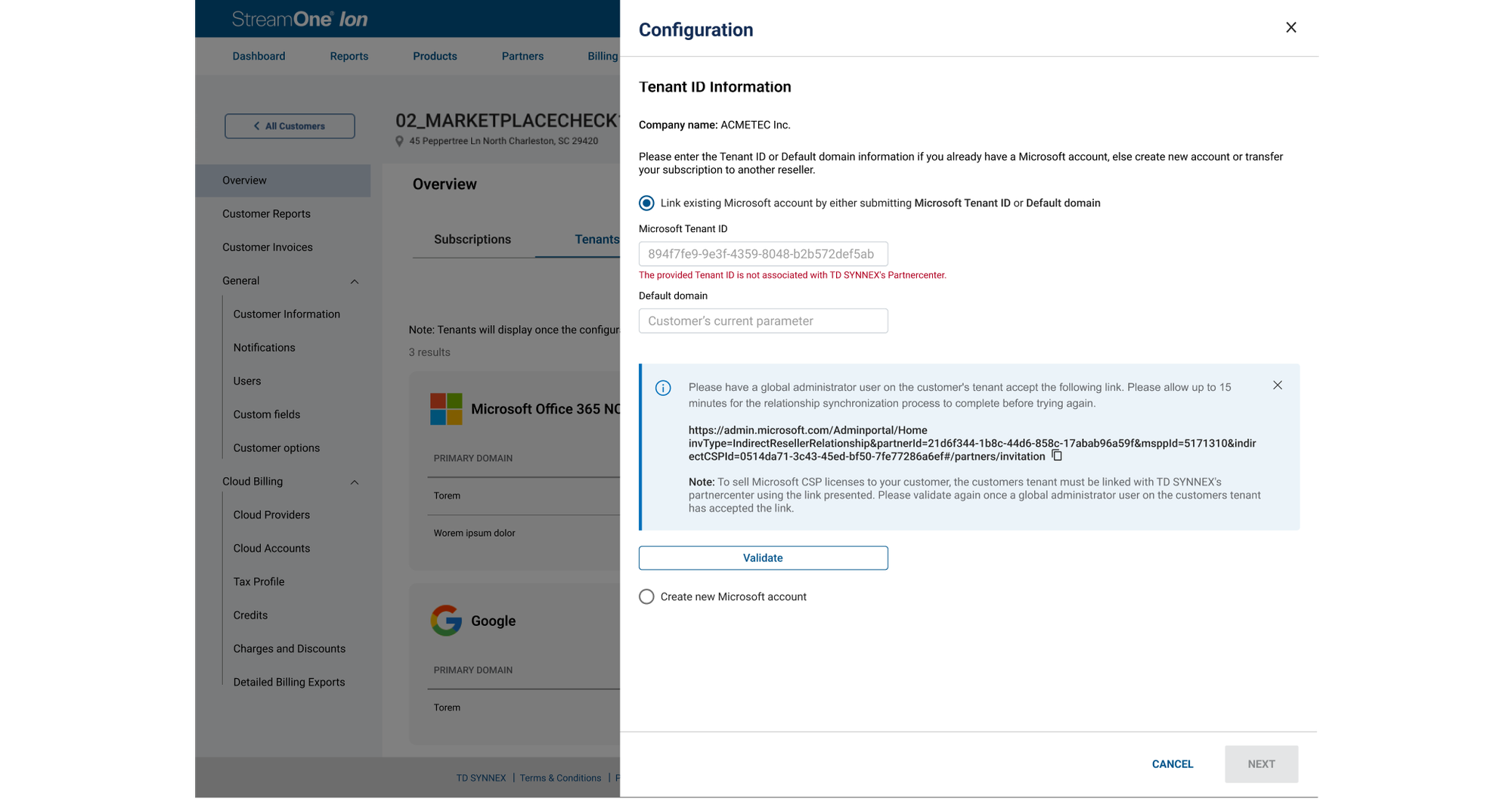Open Users in the sidebar

(247, 381)
